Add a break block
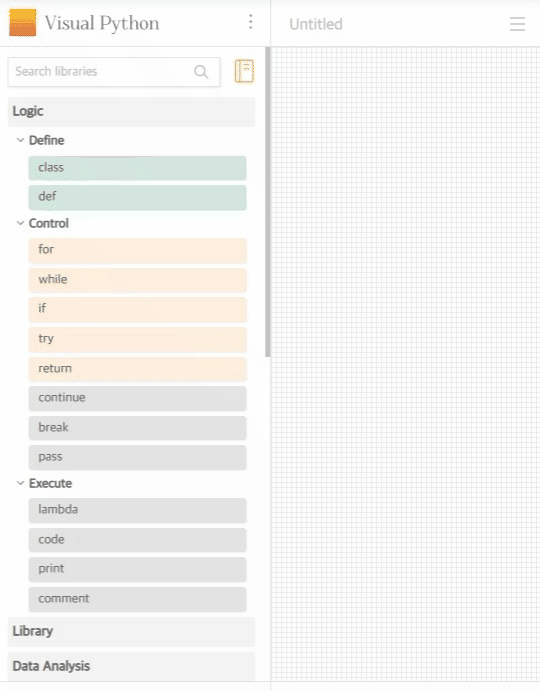The width and height of the screenshot is (540, 691). pos(138,428)
